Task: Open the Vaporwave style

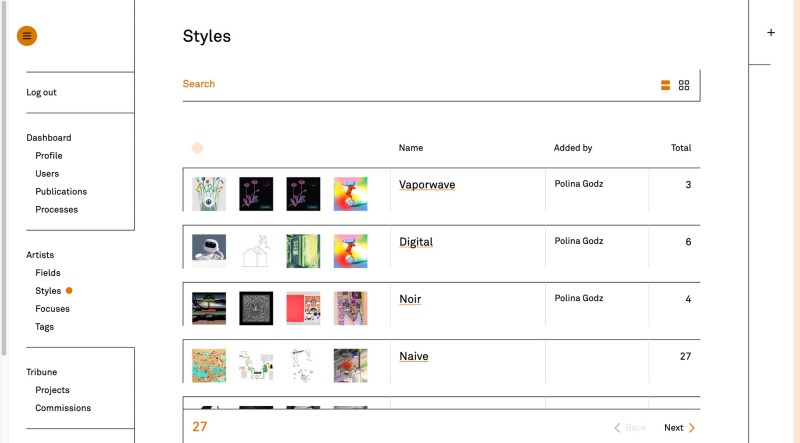Action: click(x=426, y=185)
